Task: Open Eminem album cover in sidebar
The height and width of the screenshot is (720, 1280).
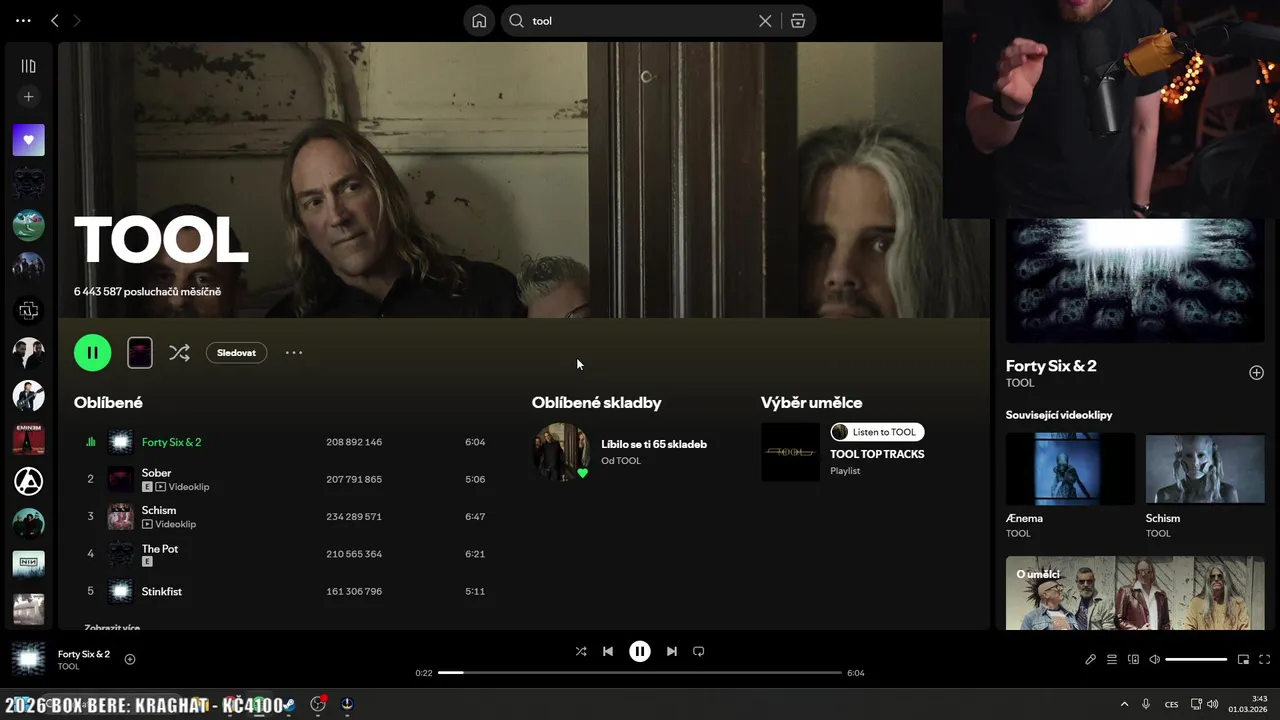Action: tap(28, 438)
